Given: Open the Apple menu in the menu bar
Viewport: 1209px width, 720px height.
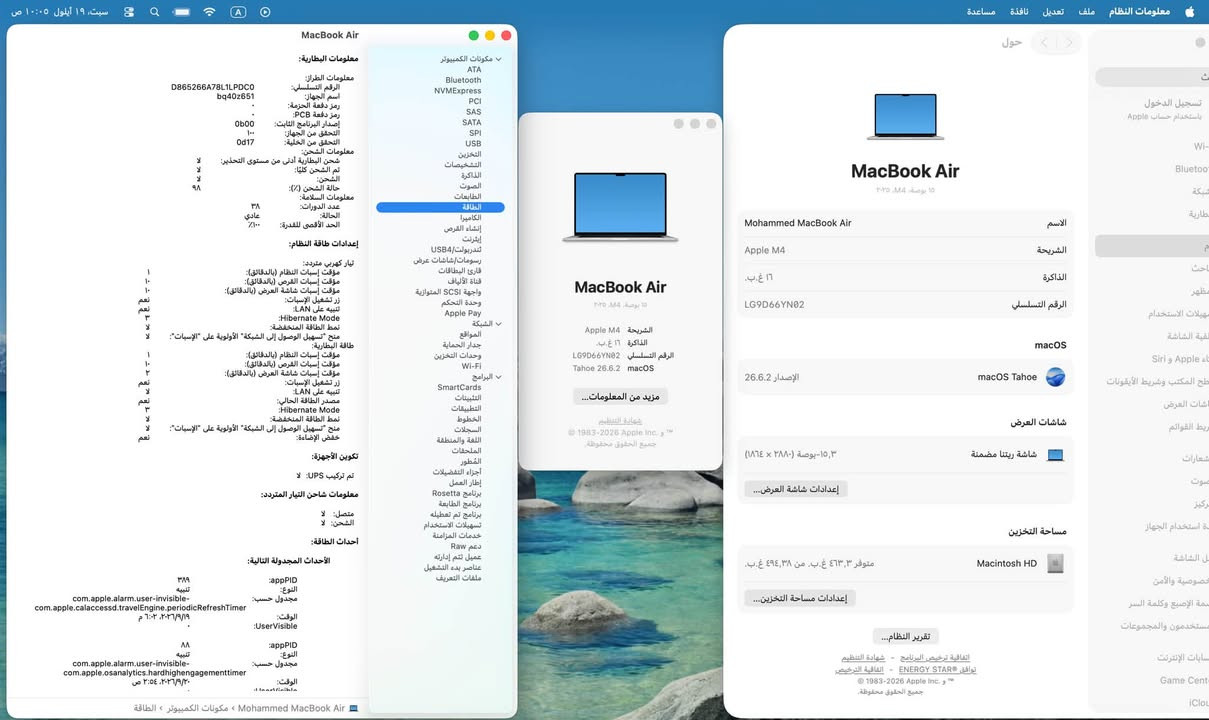Looking at the screenshot, I should tap(1190, 11).
